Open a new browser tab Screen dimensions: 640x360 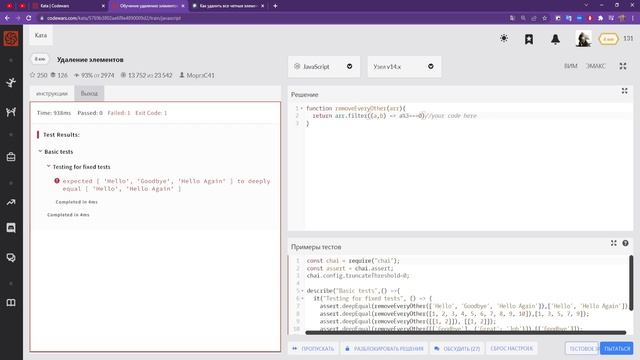pos(275,6)
